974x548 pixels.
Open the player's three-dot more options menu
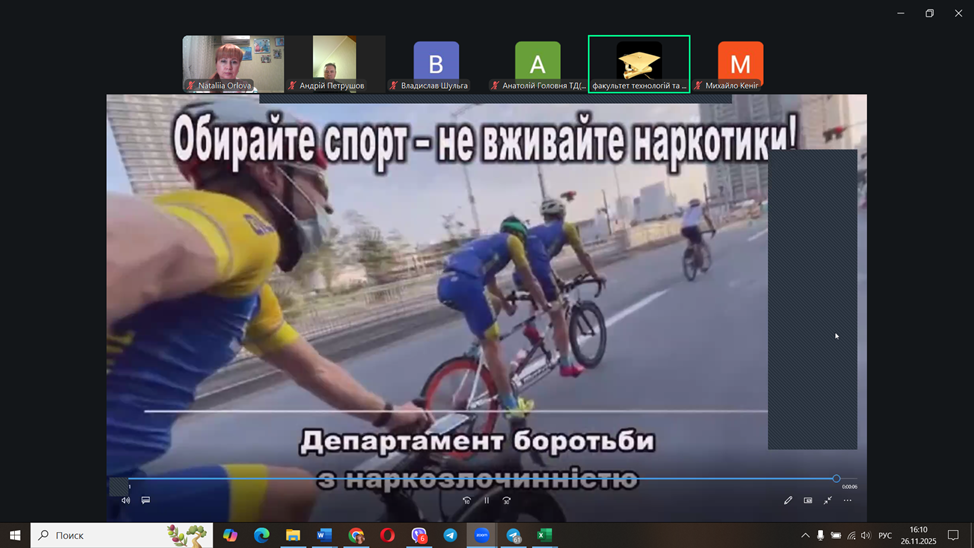coord(848,500)
